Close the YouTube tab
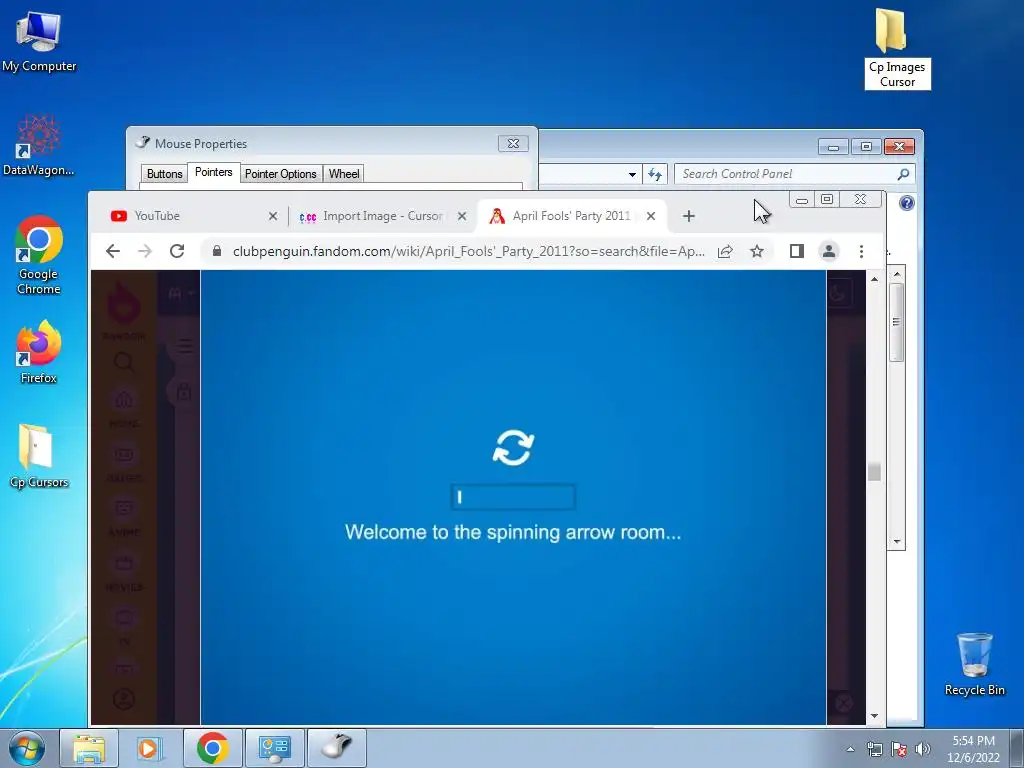 click(273, 216)
